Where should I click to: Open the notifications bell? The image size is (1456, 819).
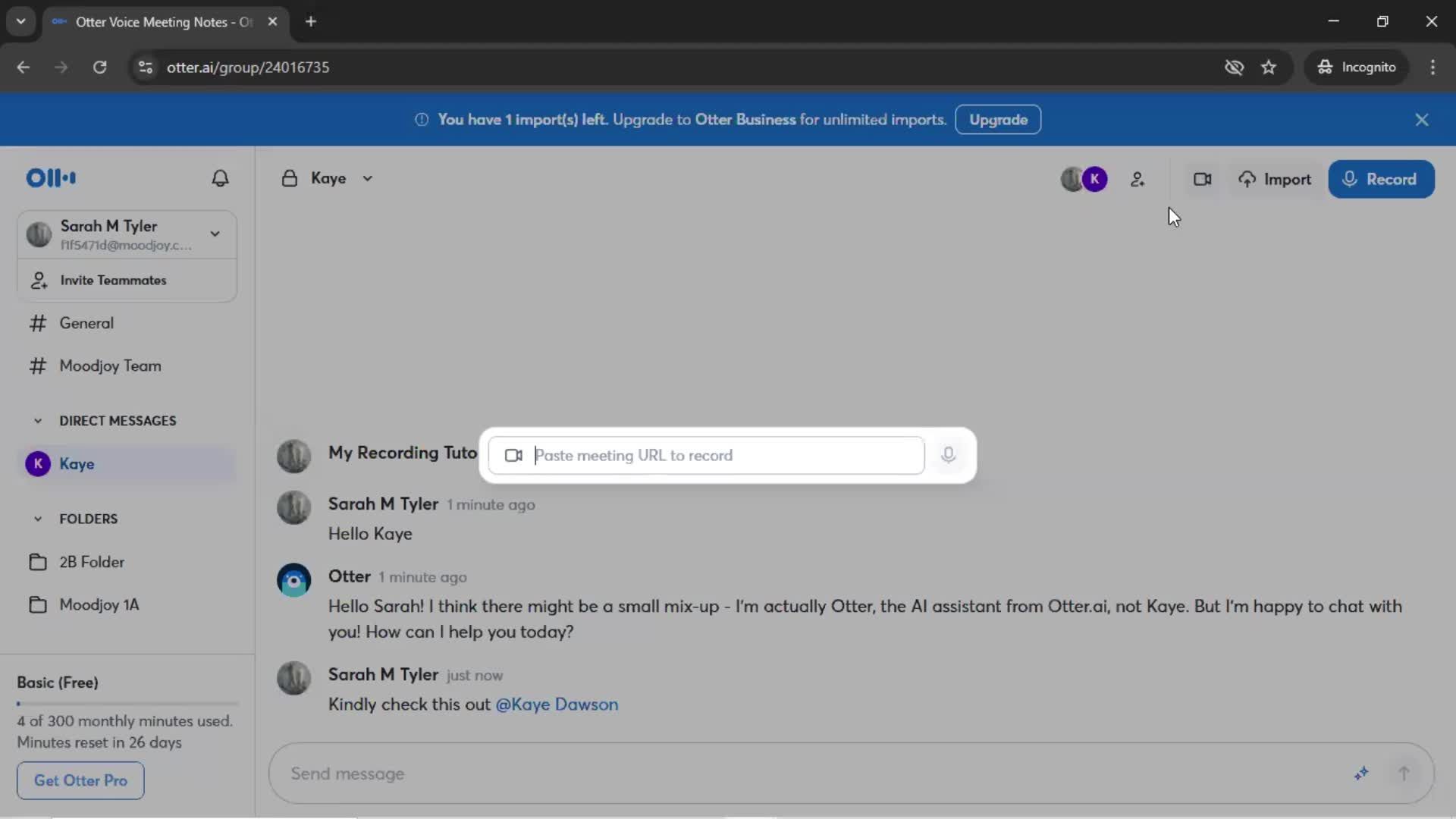[220, 178]
